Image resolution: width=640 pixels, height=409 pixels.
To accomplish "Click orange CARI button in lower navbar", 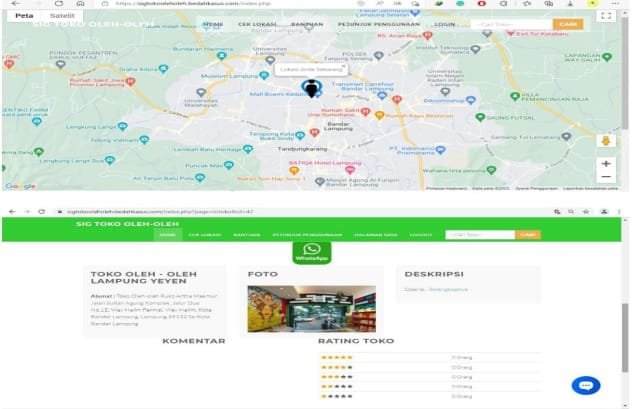I will pyautogui.click(x=527, y=234).
